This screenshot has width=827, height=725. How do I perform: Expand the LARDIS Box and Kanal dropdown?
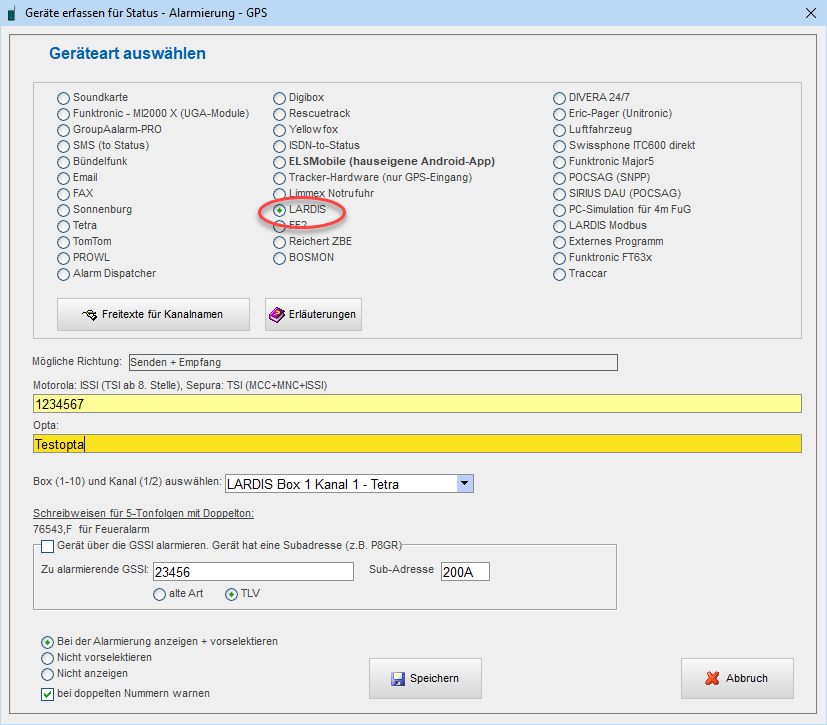[x=464, y=484]
